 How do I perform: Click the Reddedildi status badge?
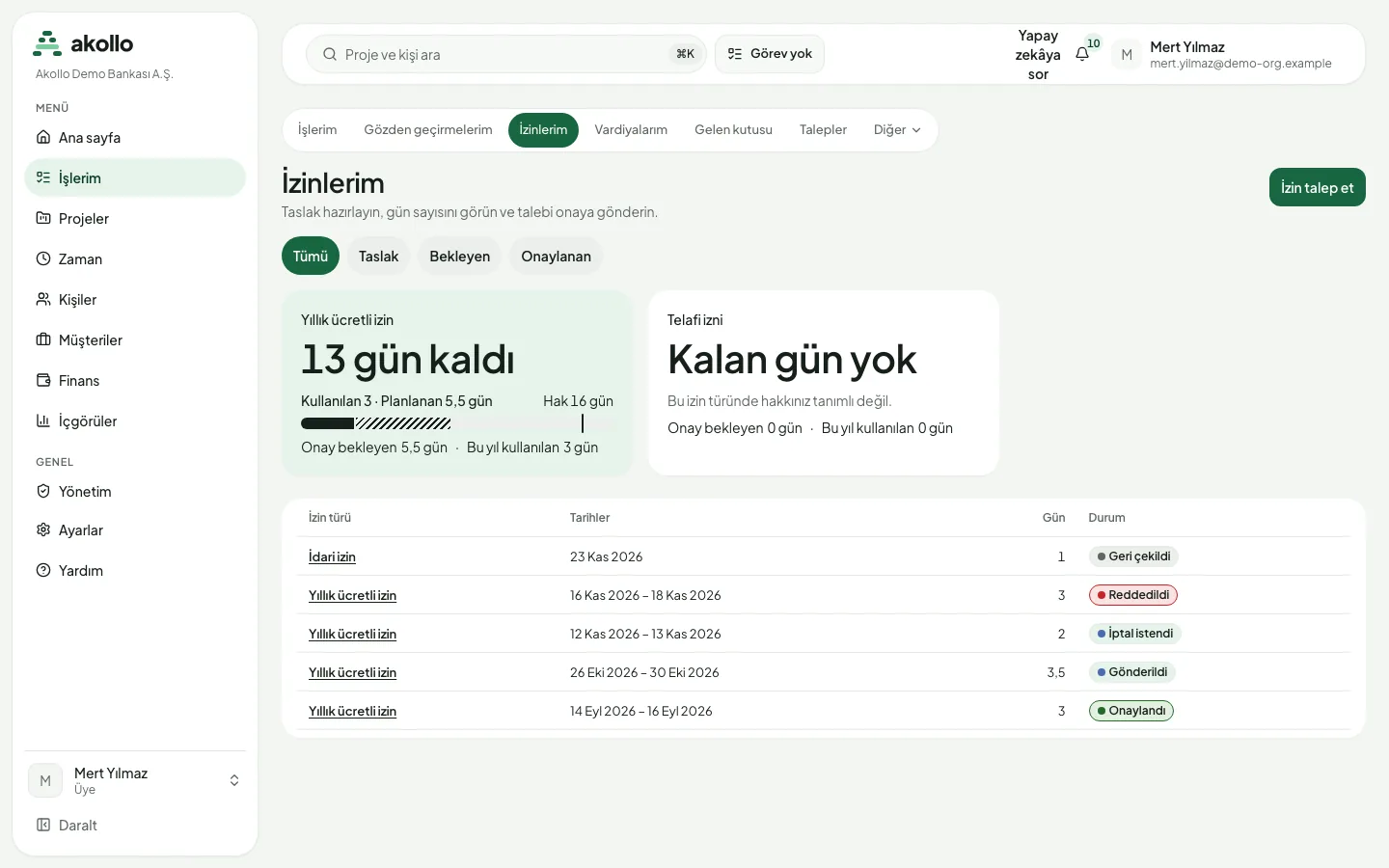(1133, 595)
